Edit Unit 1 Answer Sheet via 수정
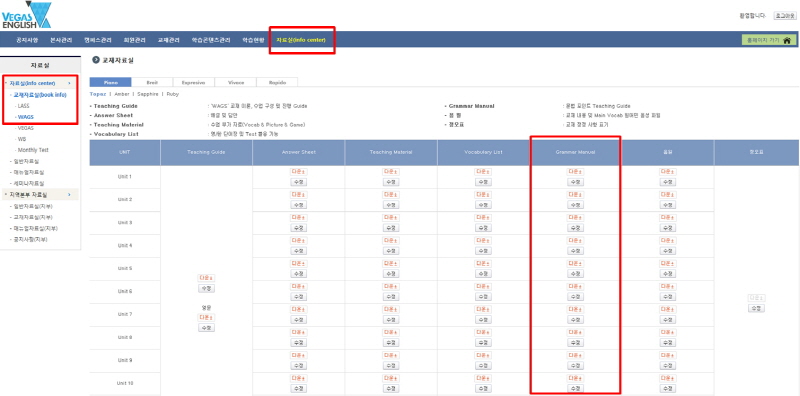The image size is (800, 396). click(x=298, y=182)
